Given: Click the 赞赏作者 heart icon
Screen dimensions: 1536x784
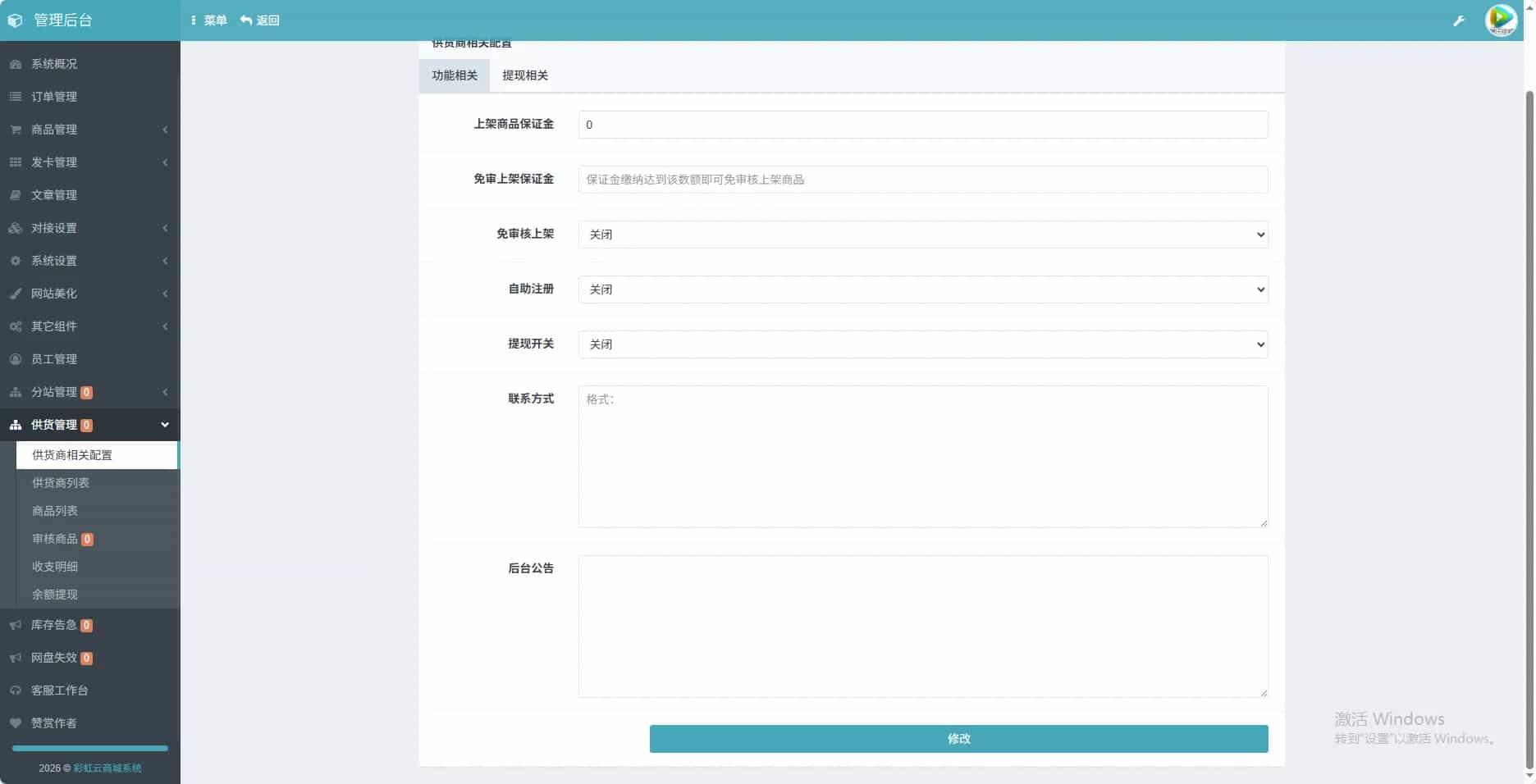Looking at the screenshot, I should pos(15,723).
